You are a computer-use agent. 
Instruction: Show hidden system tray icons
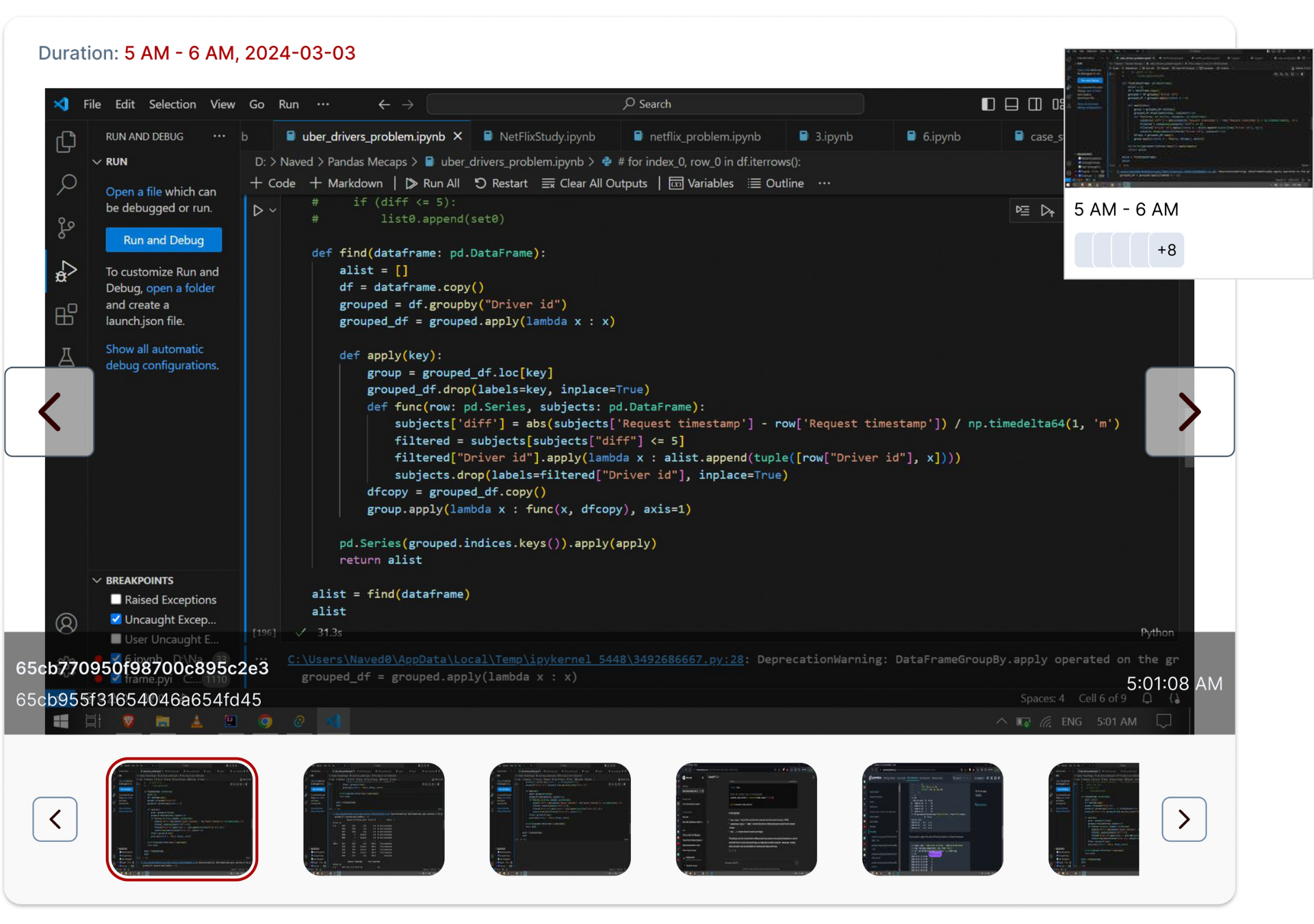pos(1001,721)
